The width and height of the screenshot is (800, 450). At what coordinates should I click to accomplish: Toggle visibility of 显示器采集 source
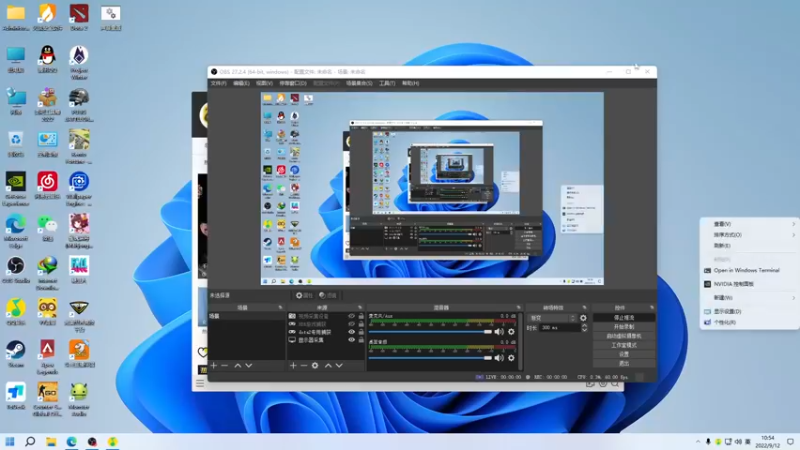pos(351,340)
